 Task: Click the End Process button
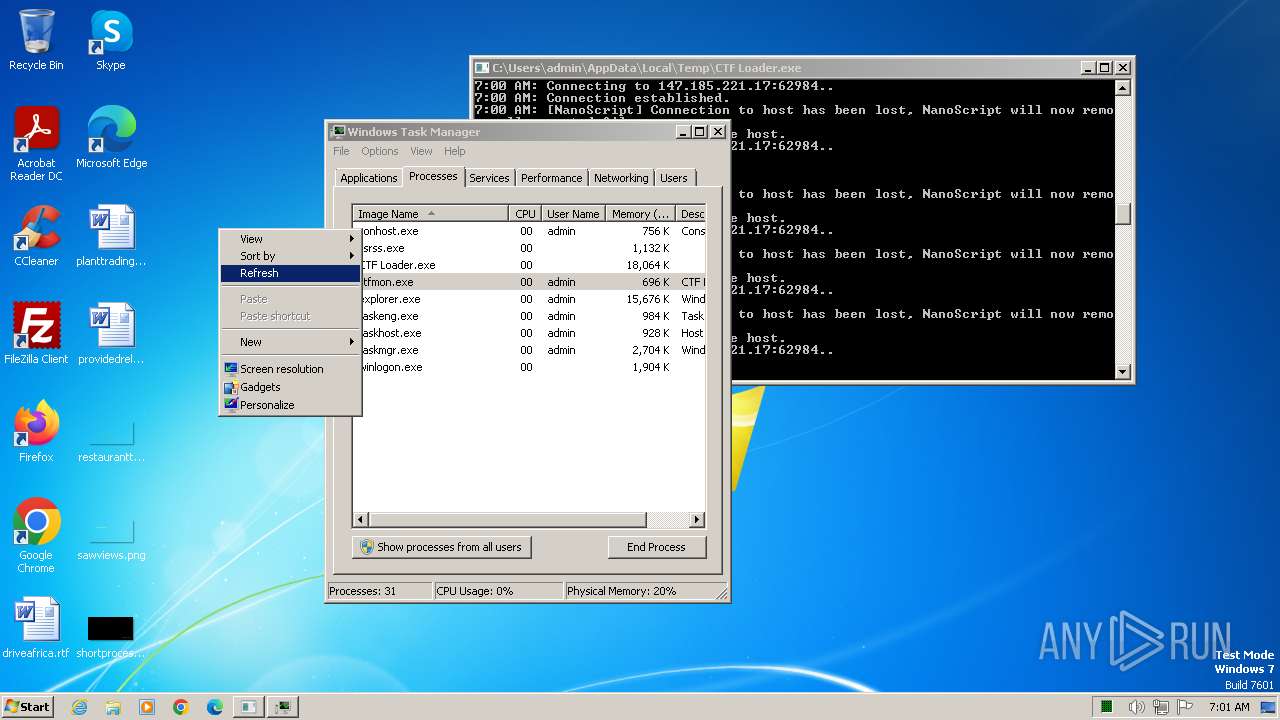(656, 547)
